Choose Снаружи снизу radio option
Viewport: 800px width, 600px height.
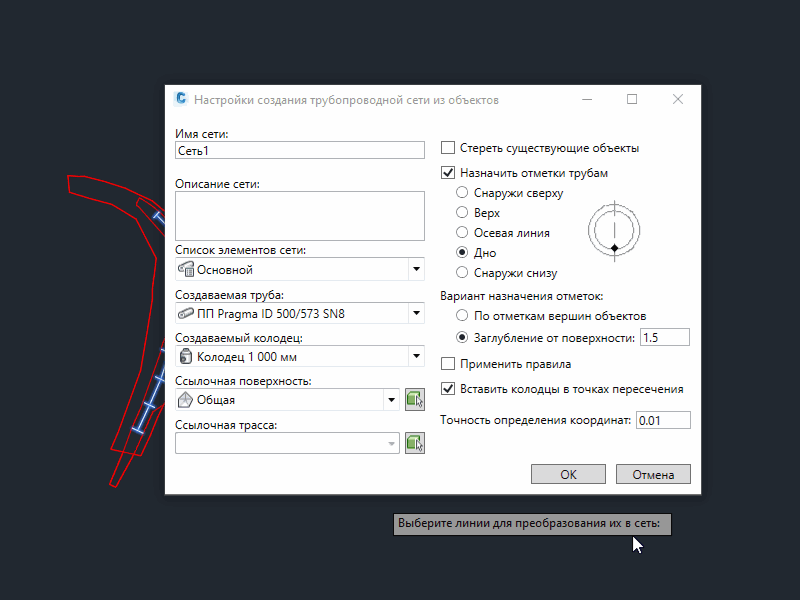click(462, 272)
